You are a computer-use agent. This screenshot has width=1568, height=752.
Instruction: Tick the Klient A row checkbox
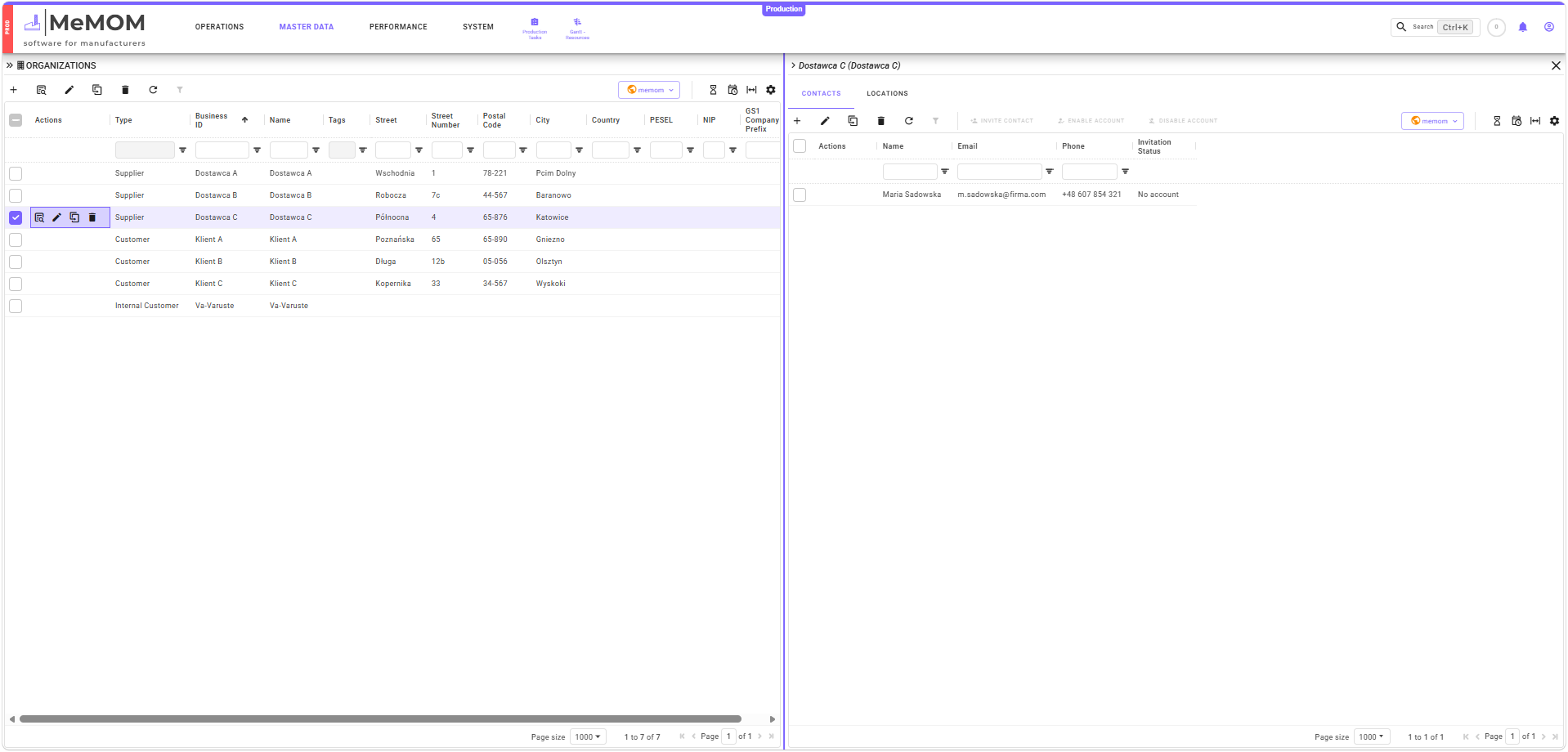coord(16,239)
